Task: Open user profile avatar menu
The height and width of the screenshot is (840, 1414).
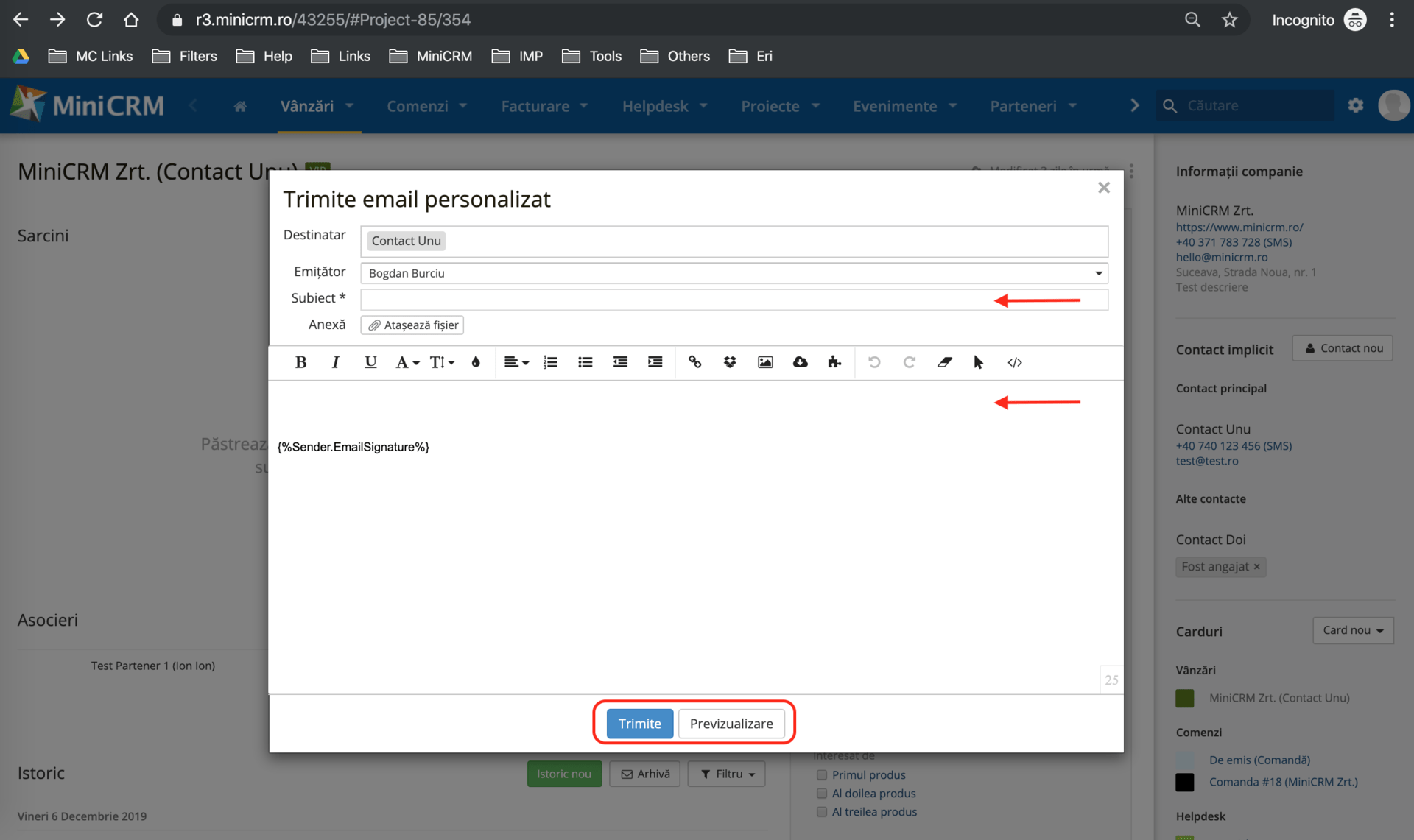Action: pos(1393,105)
